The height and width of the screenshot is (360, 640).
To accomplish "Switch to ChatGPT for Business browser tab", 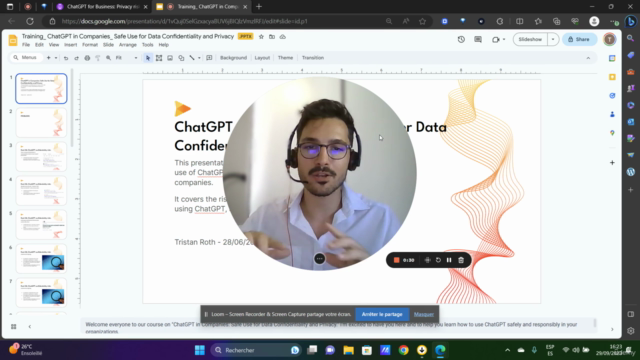I will (103, 7).
